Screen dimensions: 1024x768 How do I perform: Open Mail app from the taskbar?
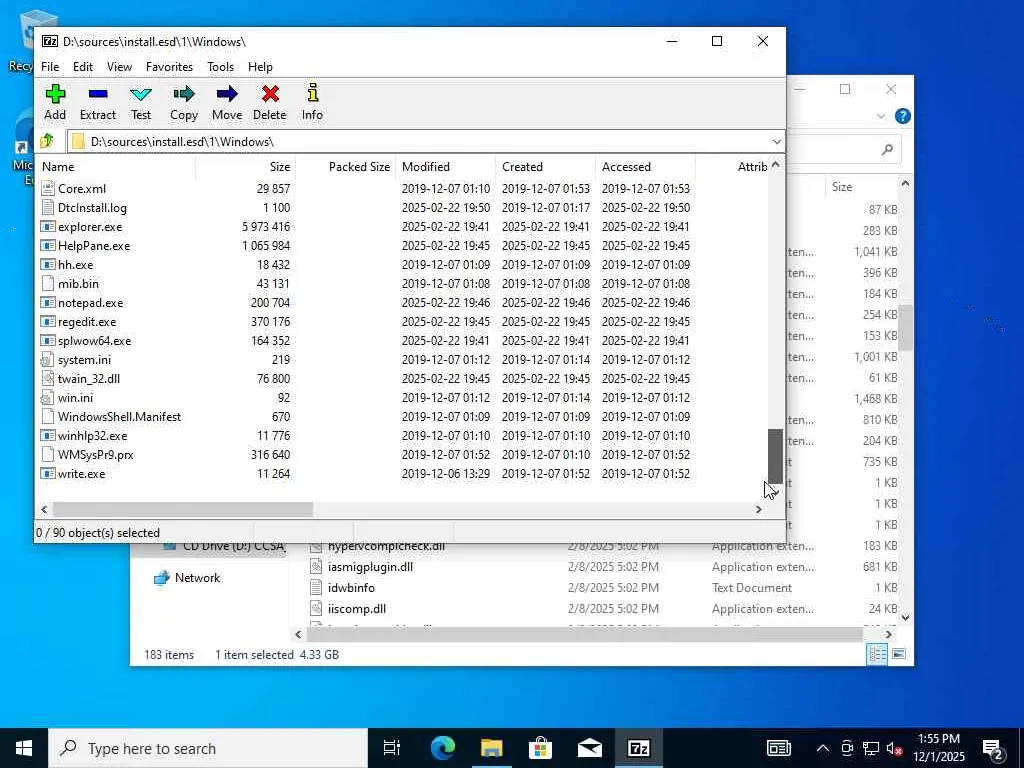pyautogui.click(x=589, y=748)
